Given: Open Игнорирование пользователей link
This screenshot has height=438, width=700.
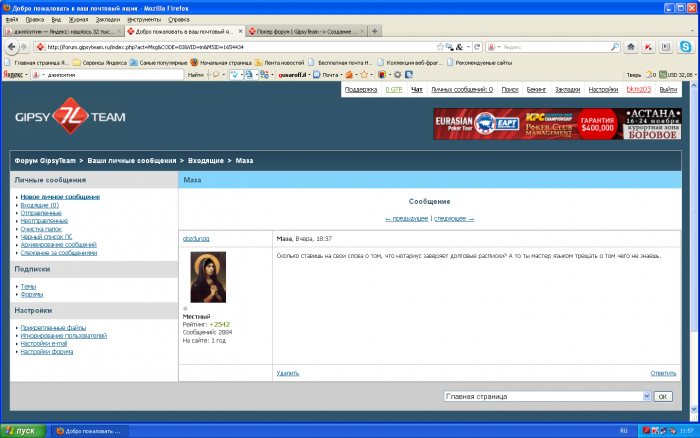Looking at the screenshot, I should pyautogui.click(x=63, y=336).
